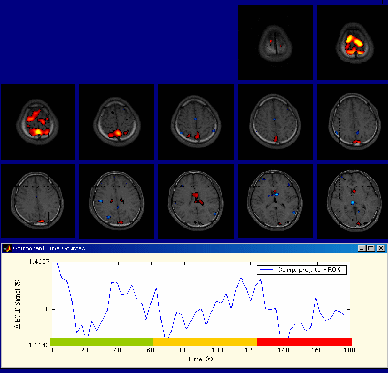View the bottom-row slice with large central red cluster
The image size is (388, 373).
coord(195,201)
